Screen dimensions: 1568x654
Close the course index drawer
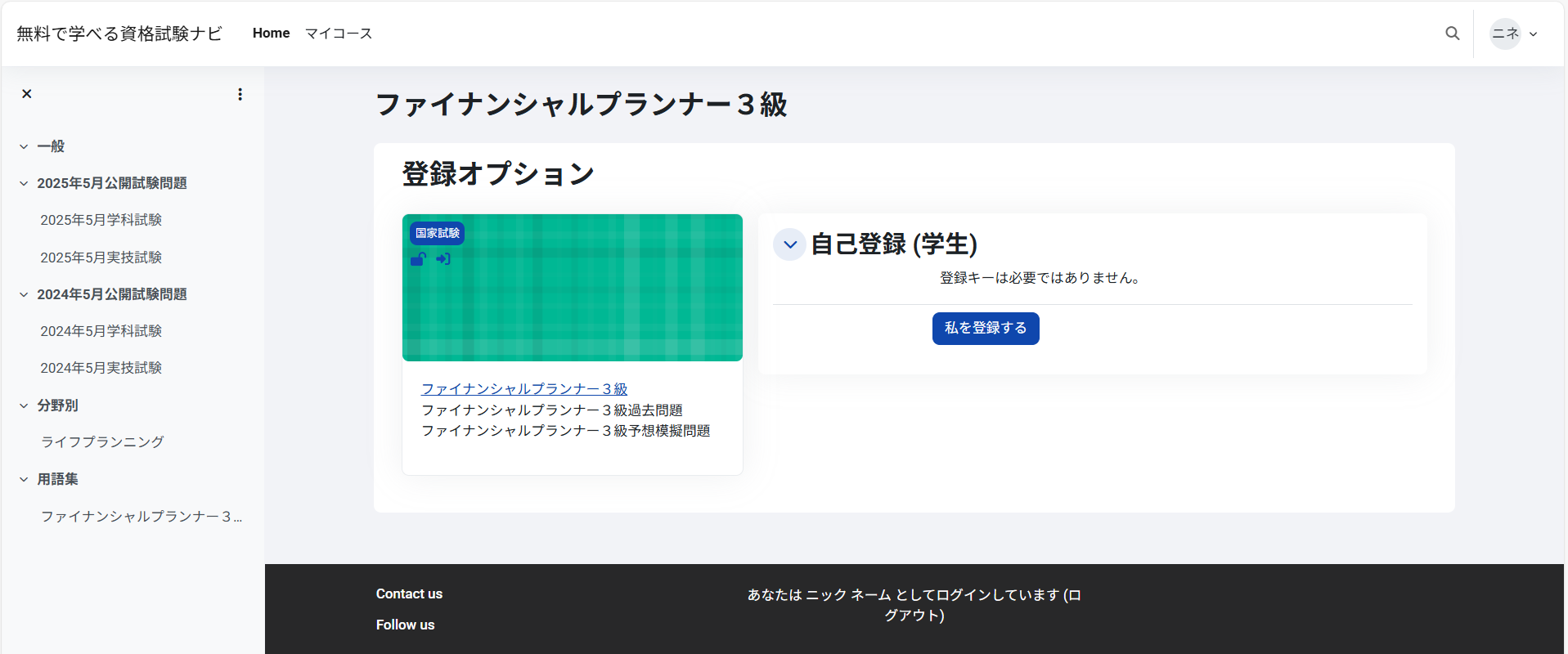click(27, 94)
